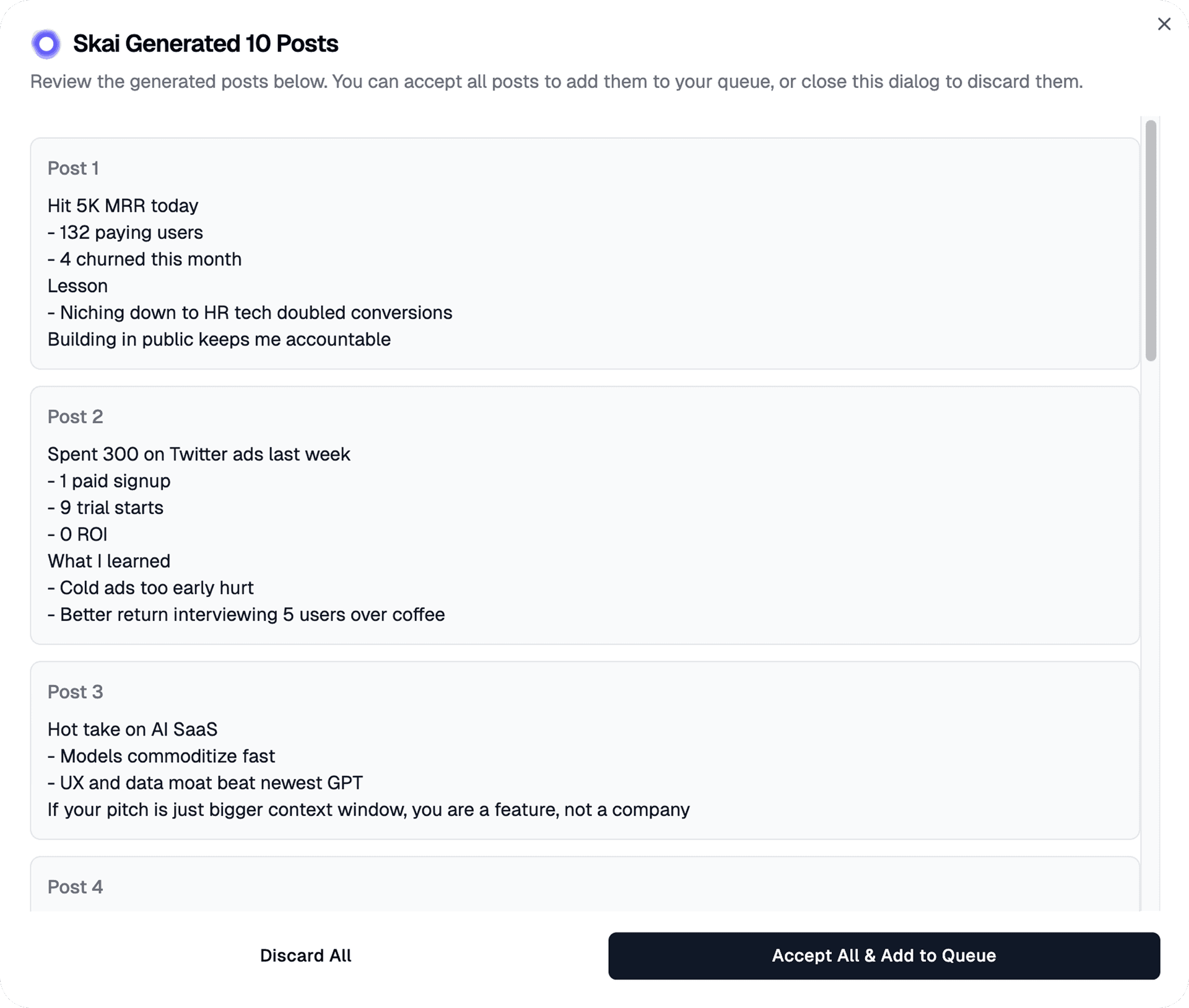Click the scrollbar track below the thumb

click(x=1151, y=619)
